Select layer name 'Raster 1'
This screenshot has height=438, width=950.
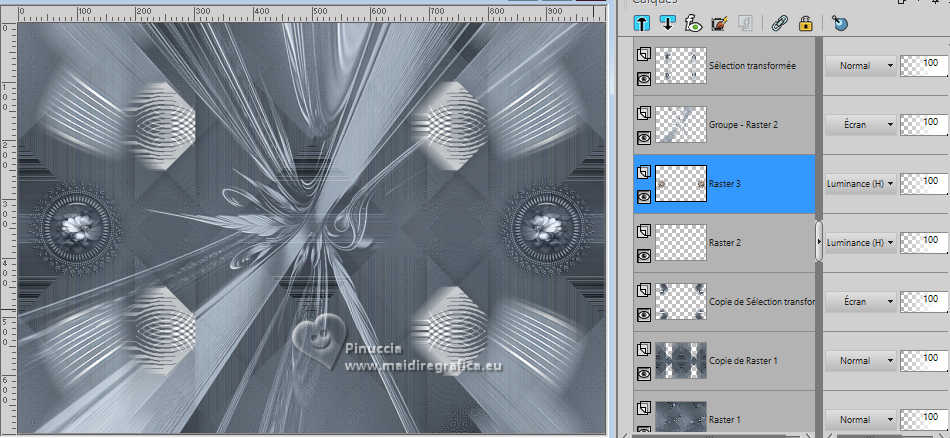[x=724, y=419]
